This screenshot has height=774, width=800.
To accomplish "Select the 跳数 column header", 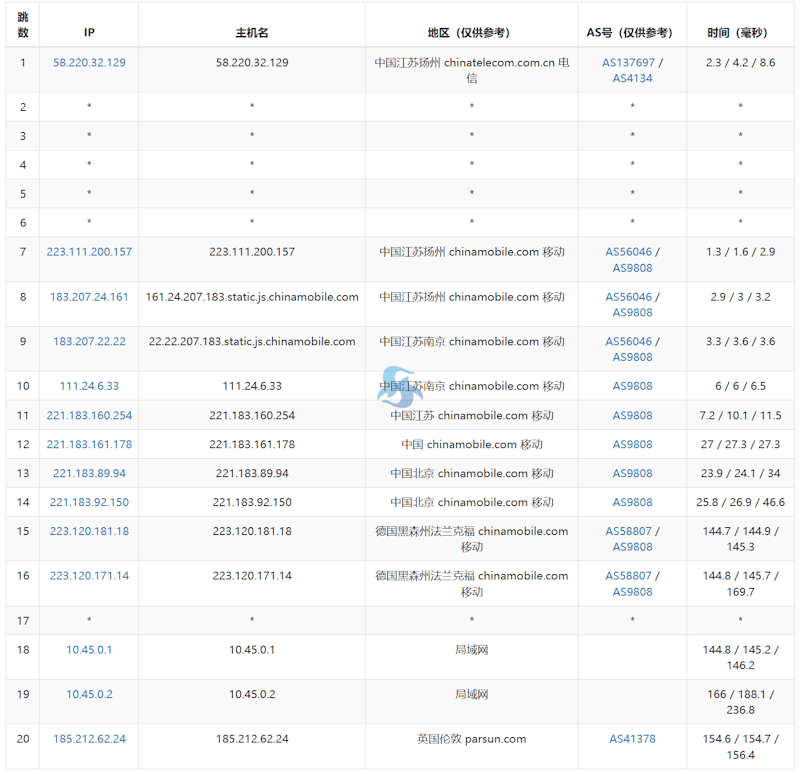I will pyautogui.click(x=23, y=25).
